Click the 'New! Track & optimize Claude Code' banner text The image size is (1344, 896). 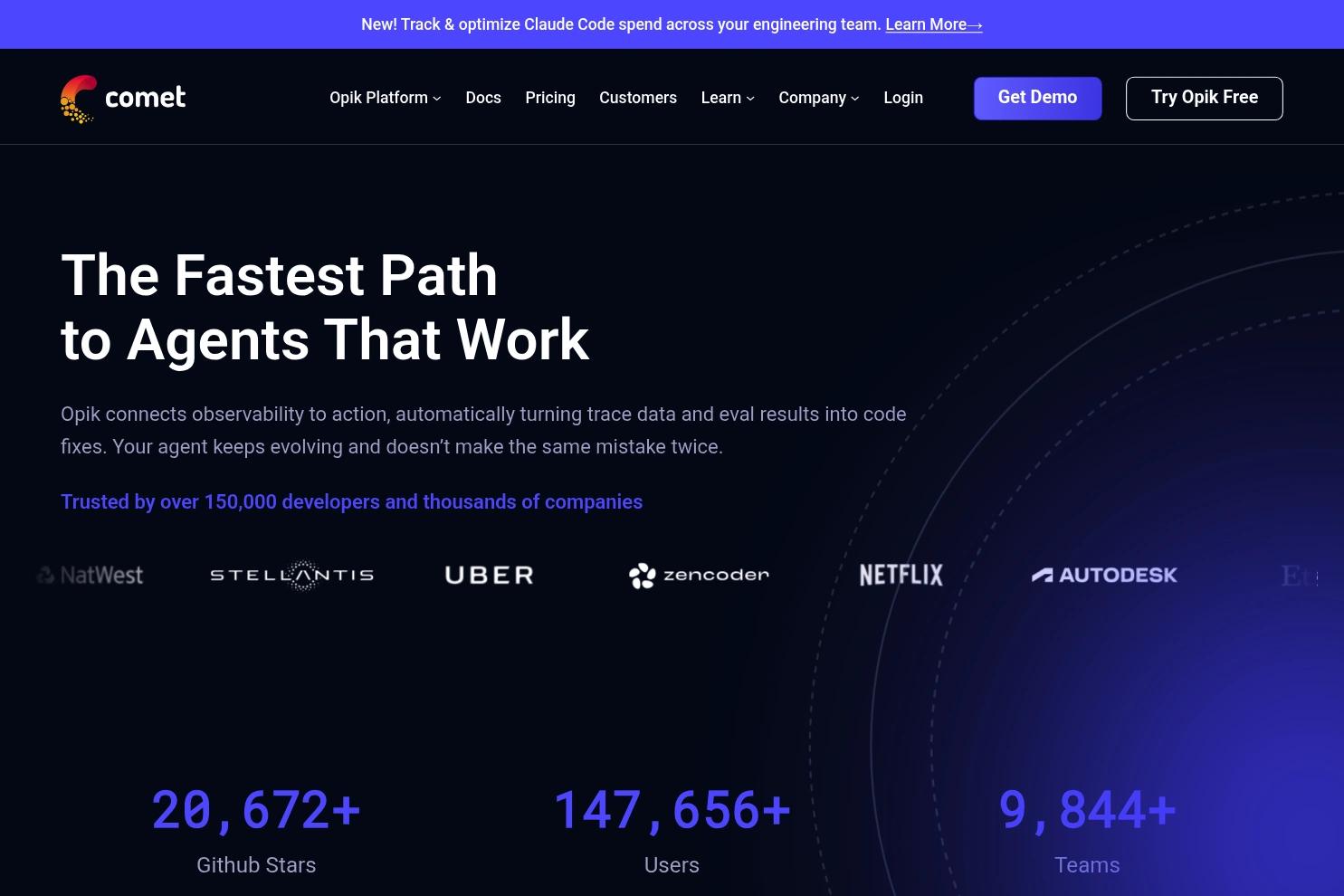(621, 24)
